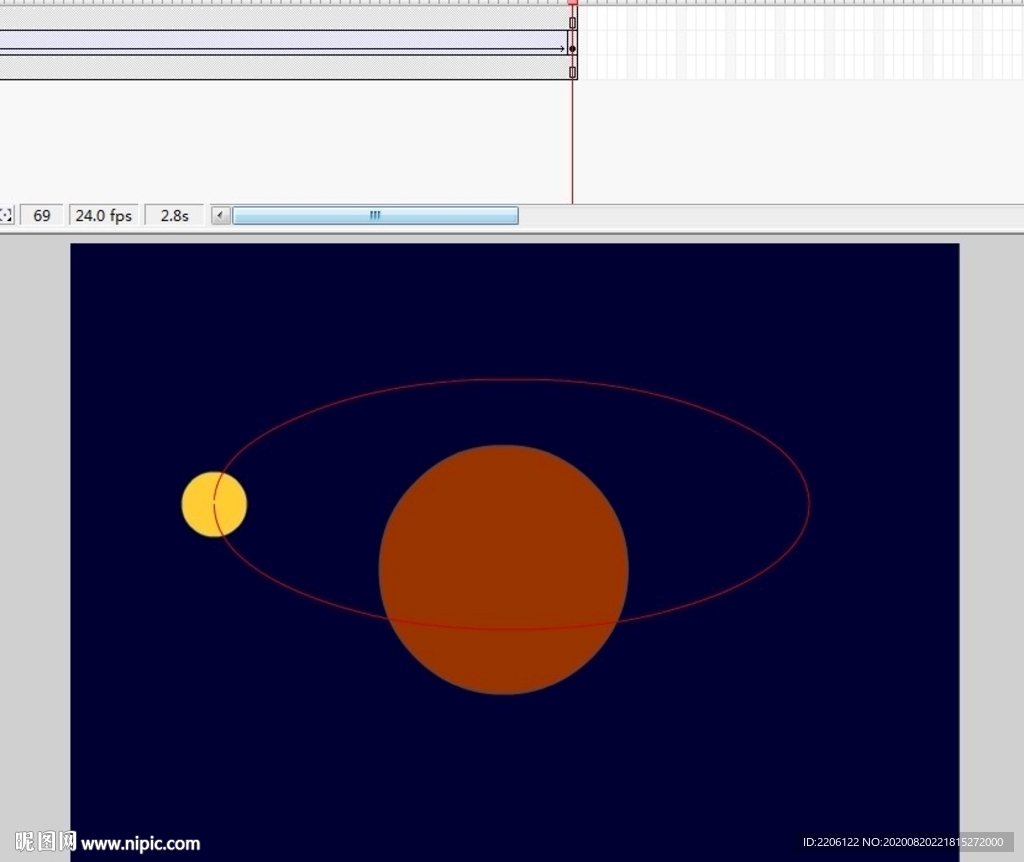Click the timeline scroll left arrow
The height and width of the screenshot is (862, 1024).
point(221,215)
